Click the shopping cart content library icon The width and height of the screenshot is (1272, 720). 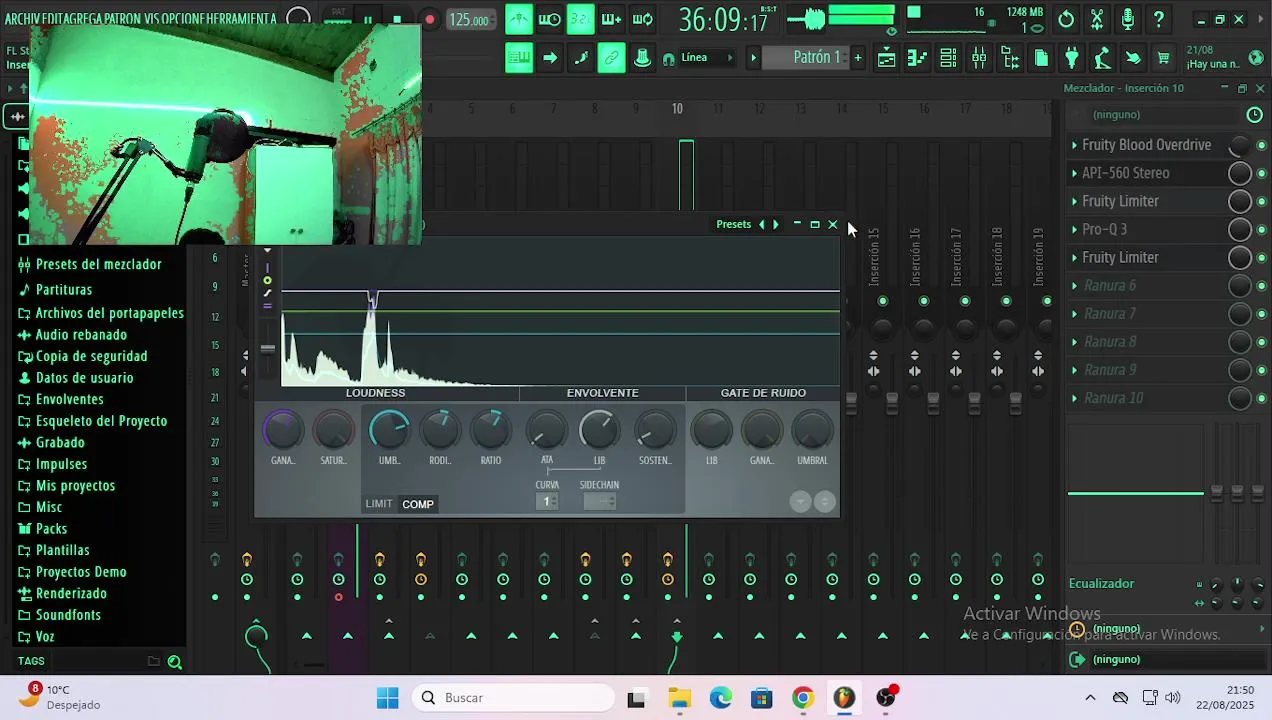coord(1163,58)
